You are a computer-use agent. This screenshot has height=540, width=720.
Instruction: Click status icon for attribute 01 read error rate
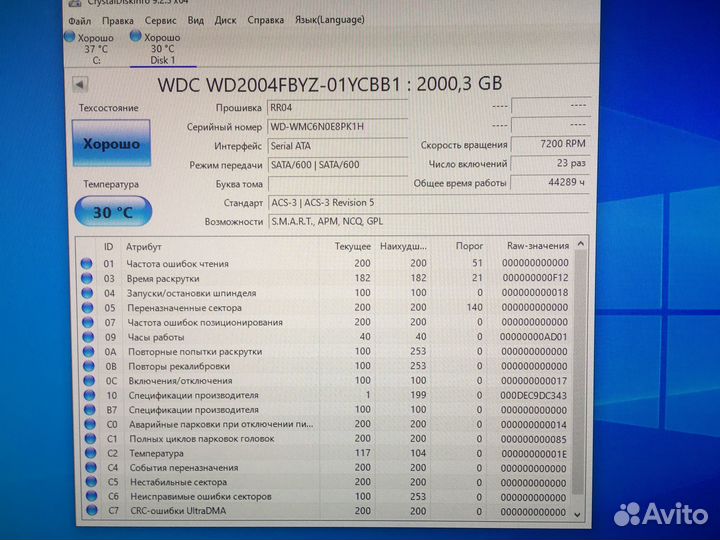86,264
